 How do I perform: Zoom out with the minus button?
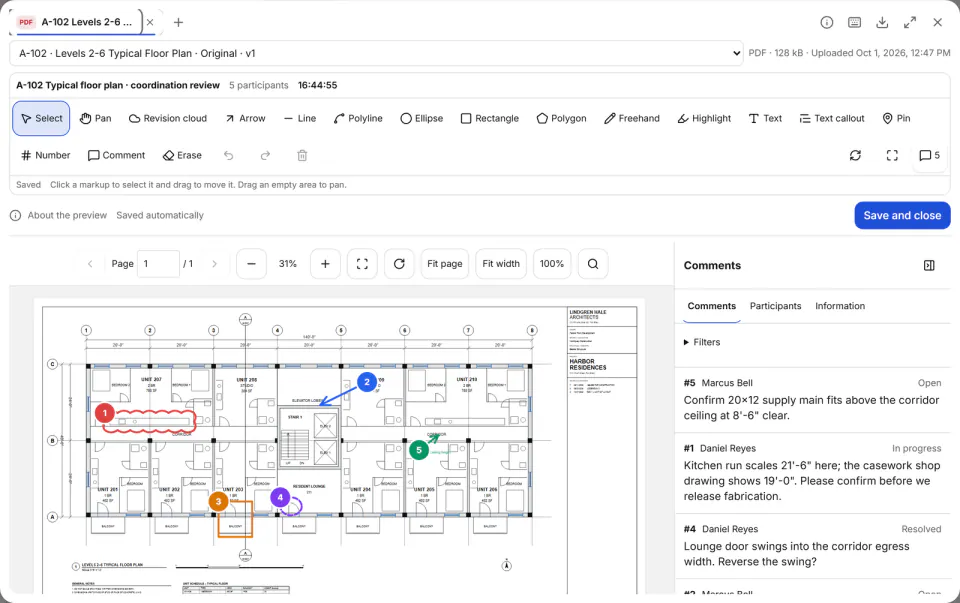pos(251,264)
